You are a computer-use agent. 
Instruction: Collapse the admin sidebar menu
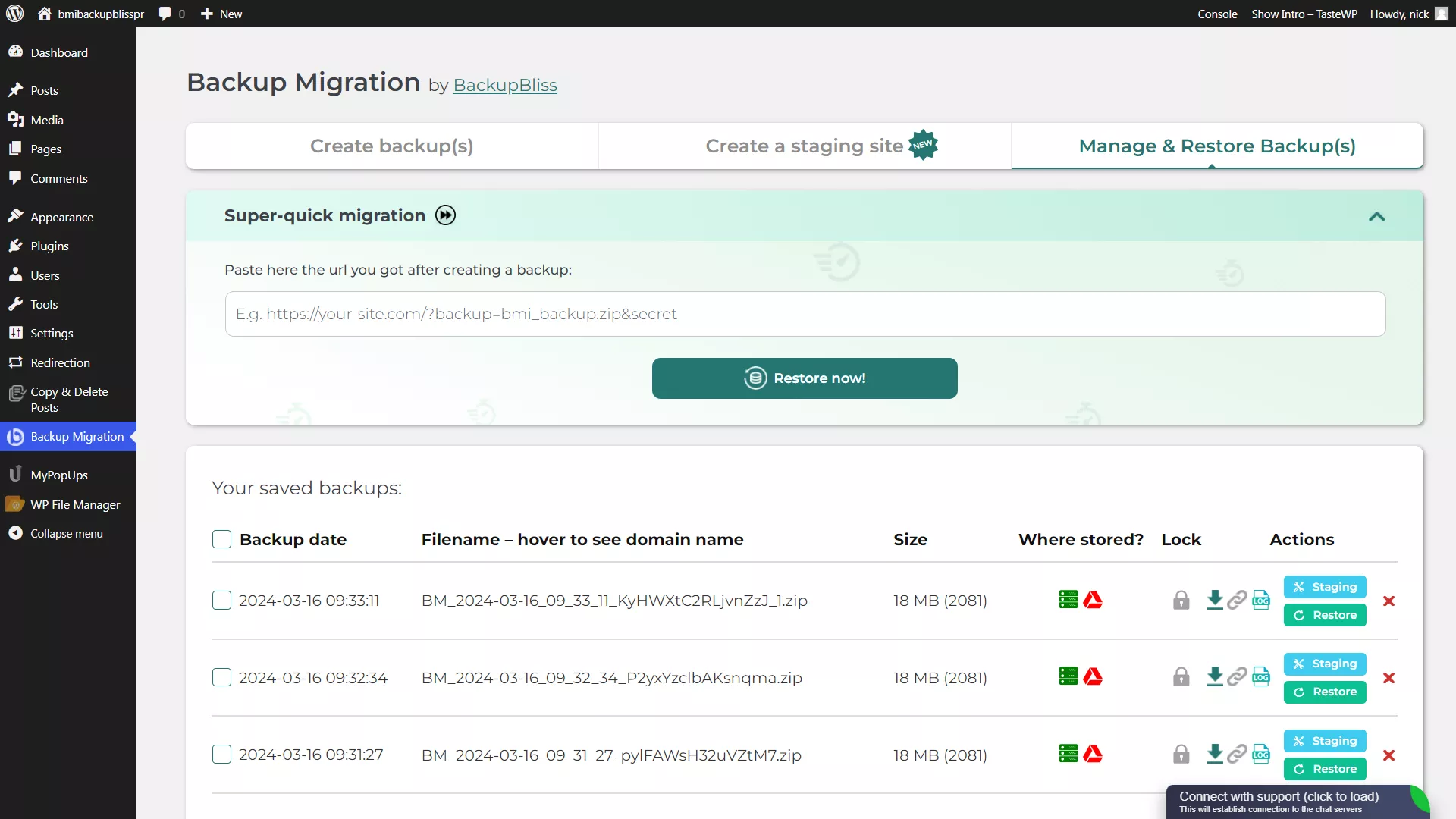(x=66, y=533)
